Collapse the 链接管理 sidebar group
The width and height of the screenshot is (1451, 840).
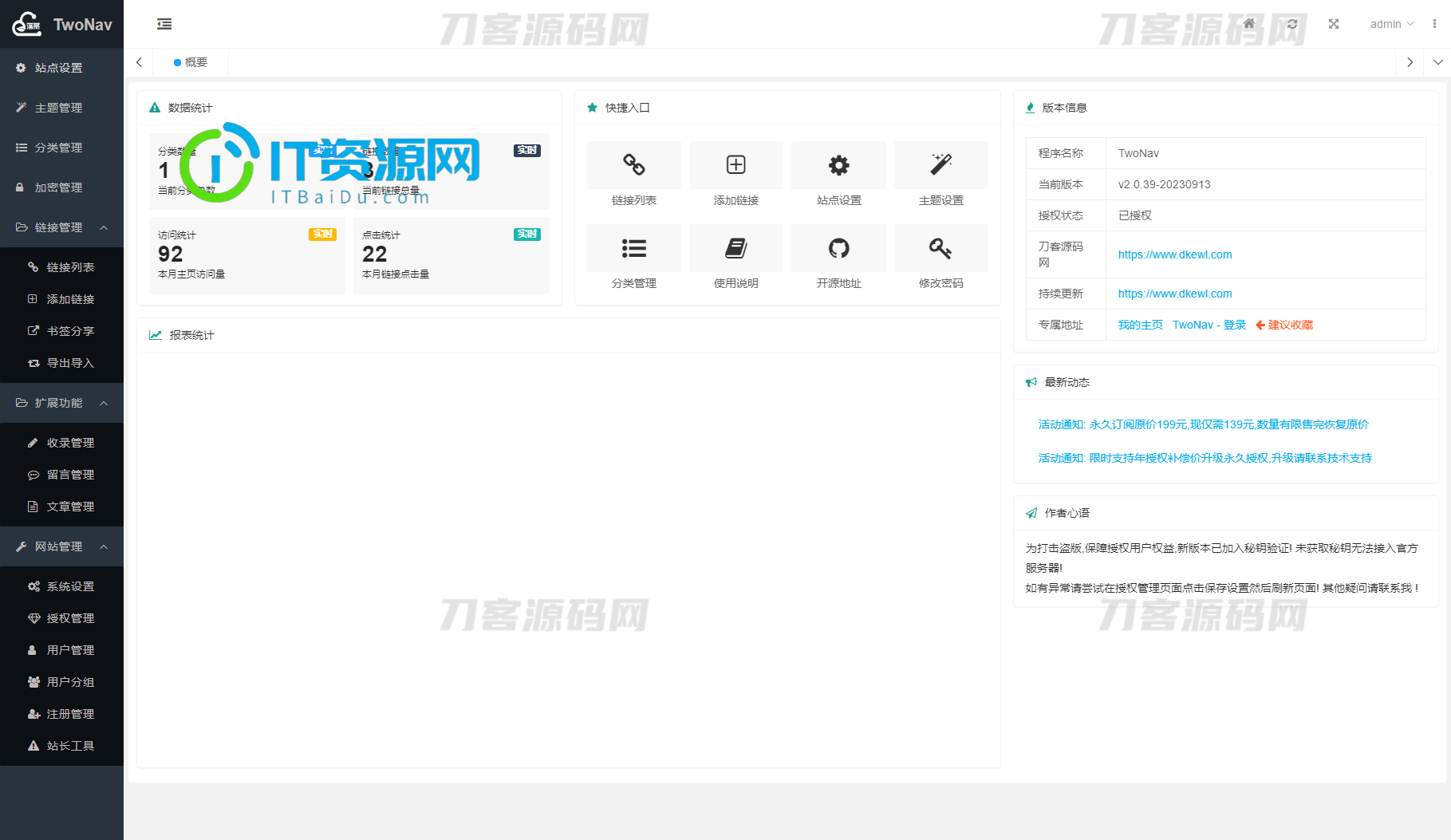point(61,227)
